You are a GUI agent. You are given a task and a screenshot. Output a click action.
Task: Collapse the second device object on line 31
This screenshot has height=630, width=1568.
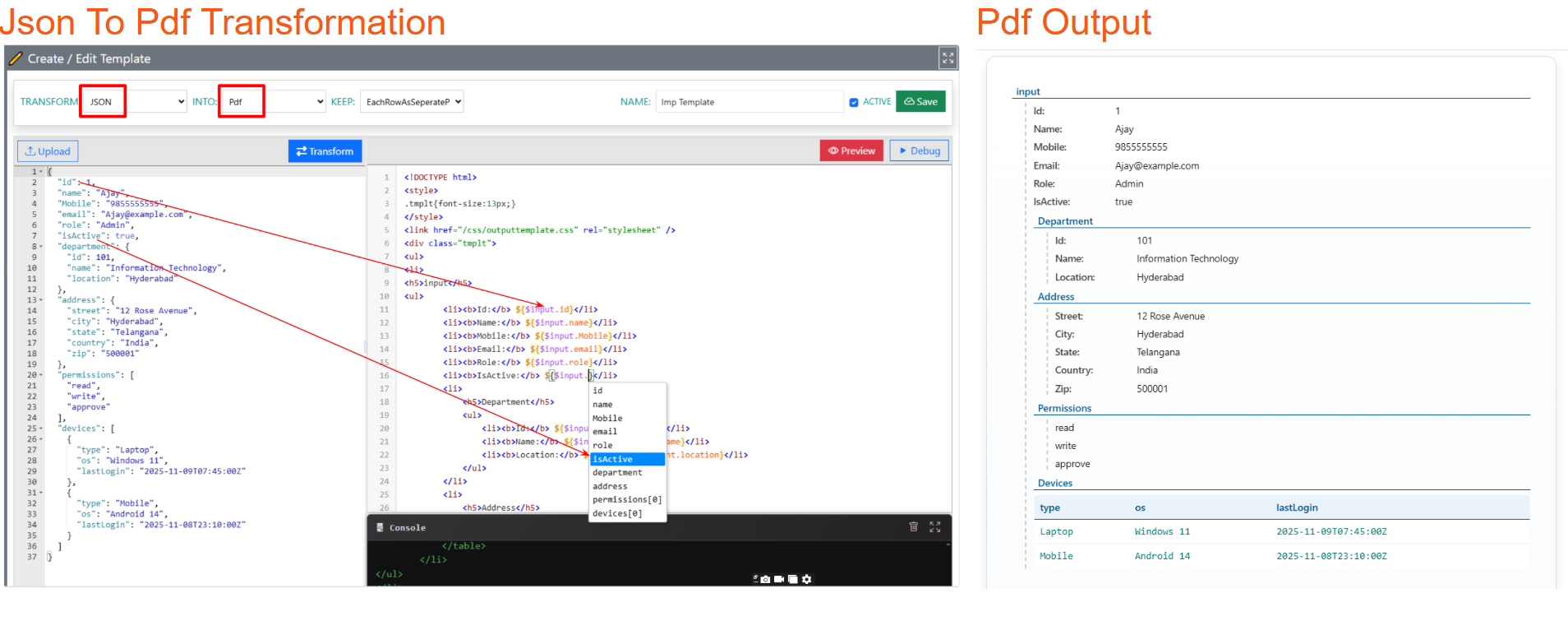point(41,493)
